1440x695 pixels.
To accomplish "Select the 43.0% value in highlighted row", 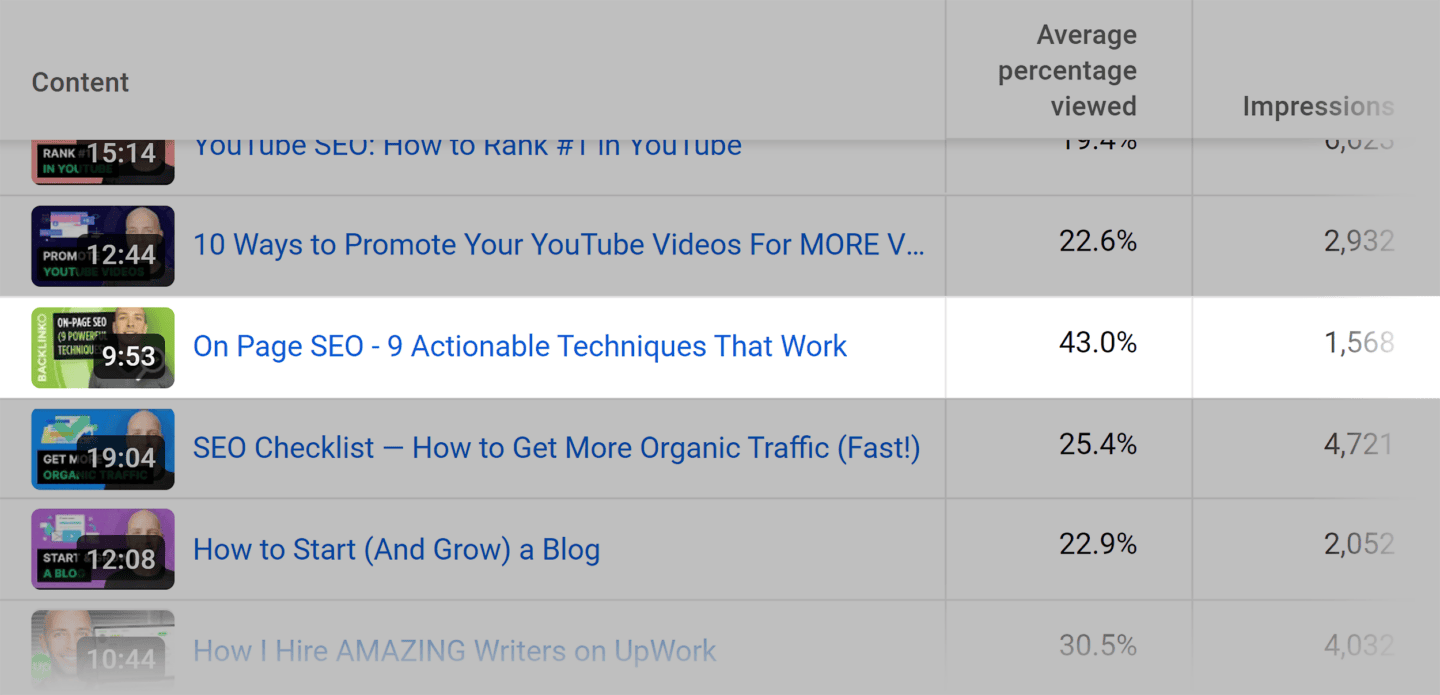I will 1097,342.
